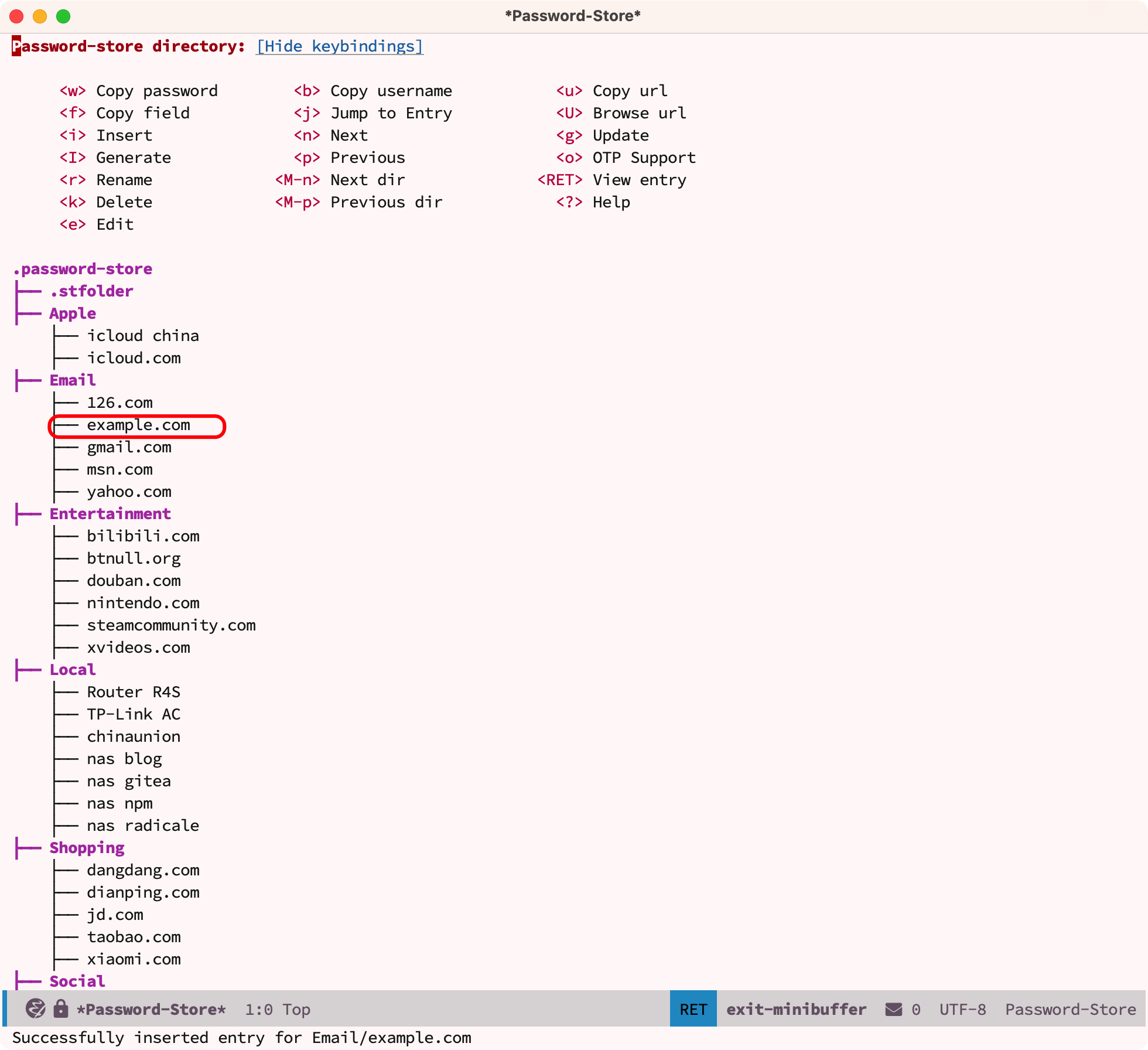Click the Generate keybinding text
1148x1050 pixels.
point(134,158)
